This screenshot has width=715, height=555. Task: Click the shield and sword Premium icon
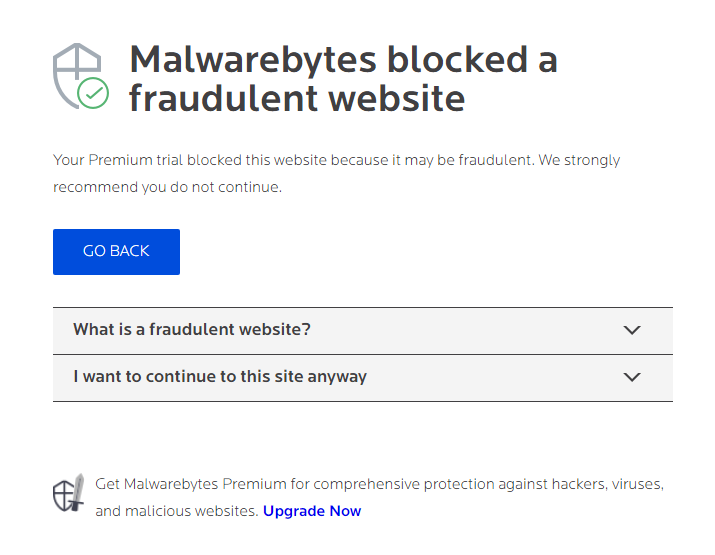tap(69, 493)
